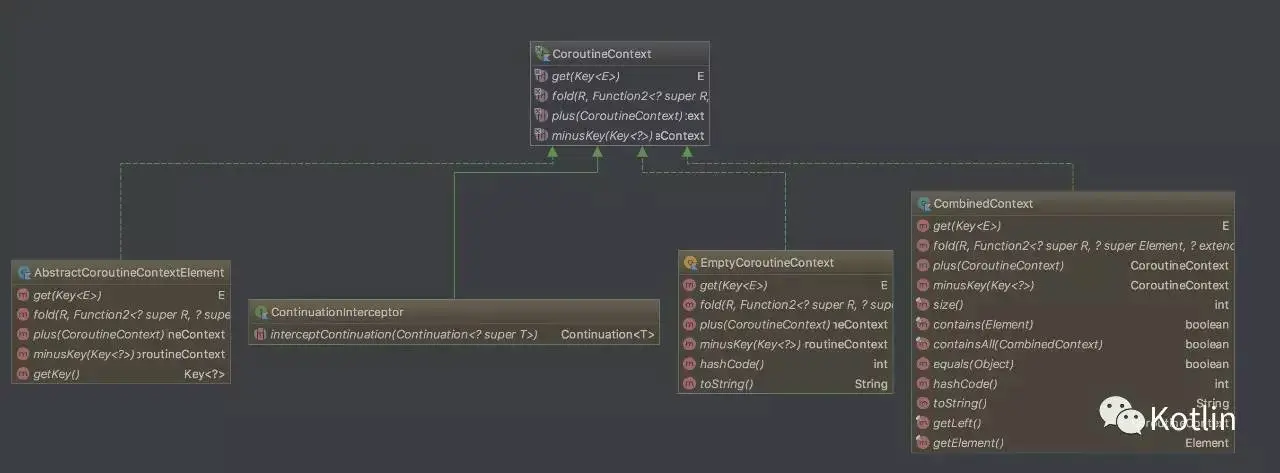Click method icon of getKey() in AbstractCoroutineContextElement
Image resolution: width=1280 pixels, height=473 pixels.
23,374
